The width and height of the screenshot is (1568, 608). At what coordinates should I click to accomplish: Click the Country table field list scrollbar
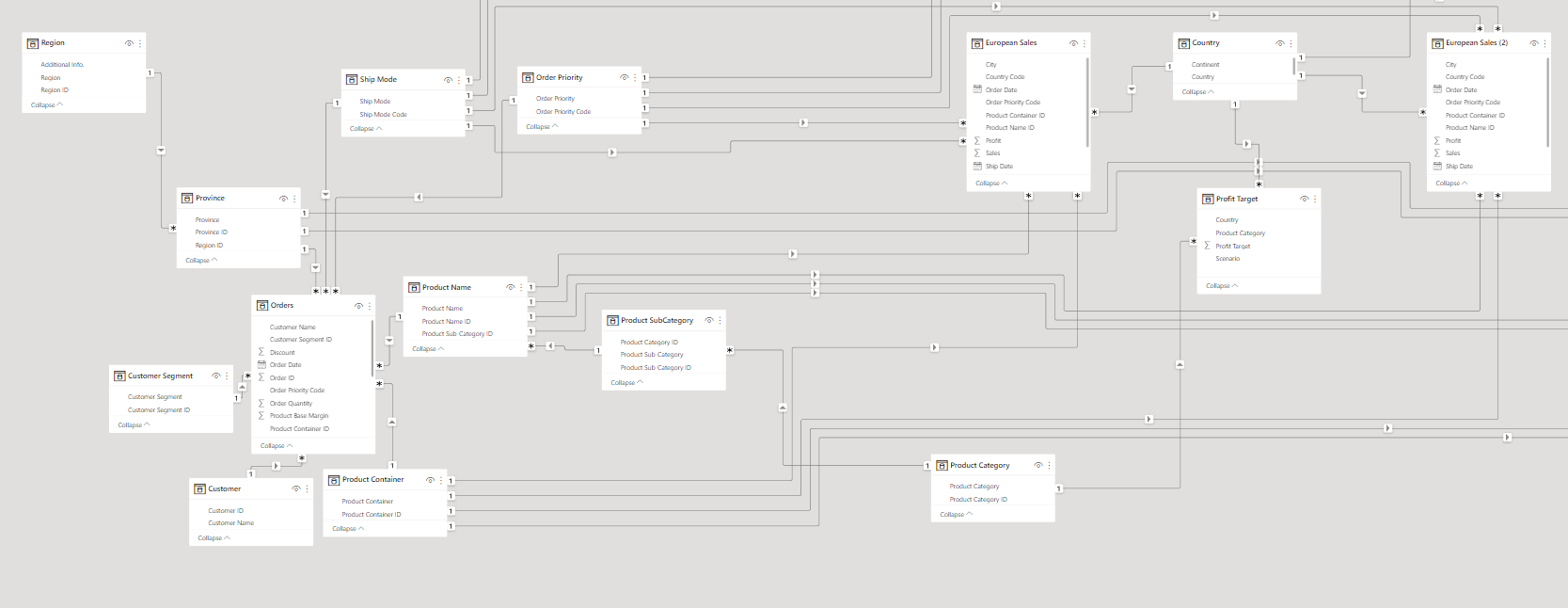pos(1295,66)
